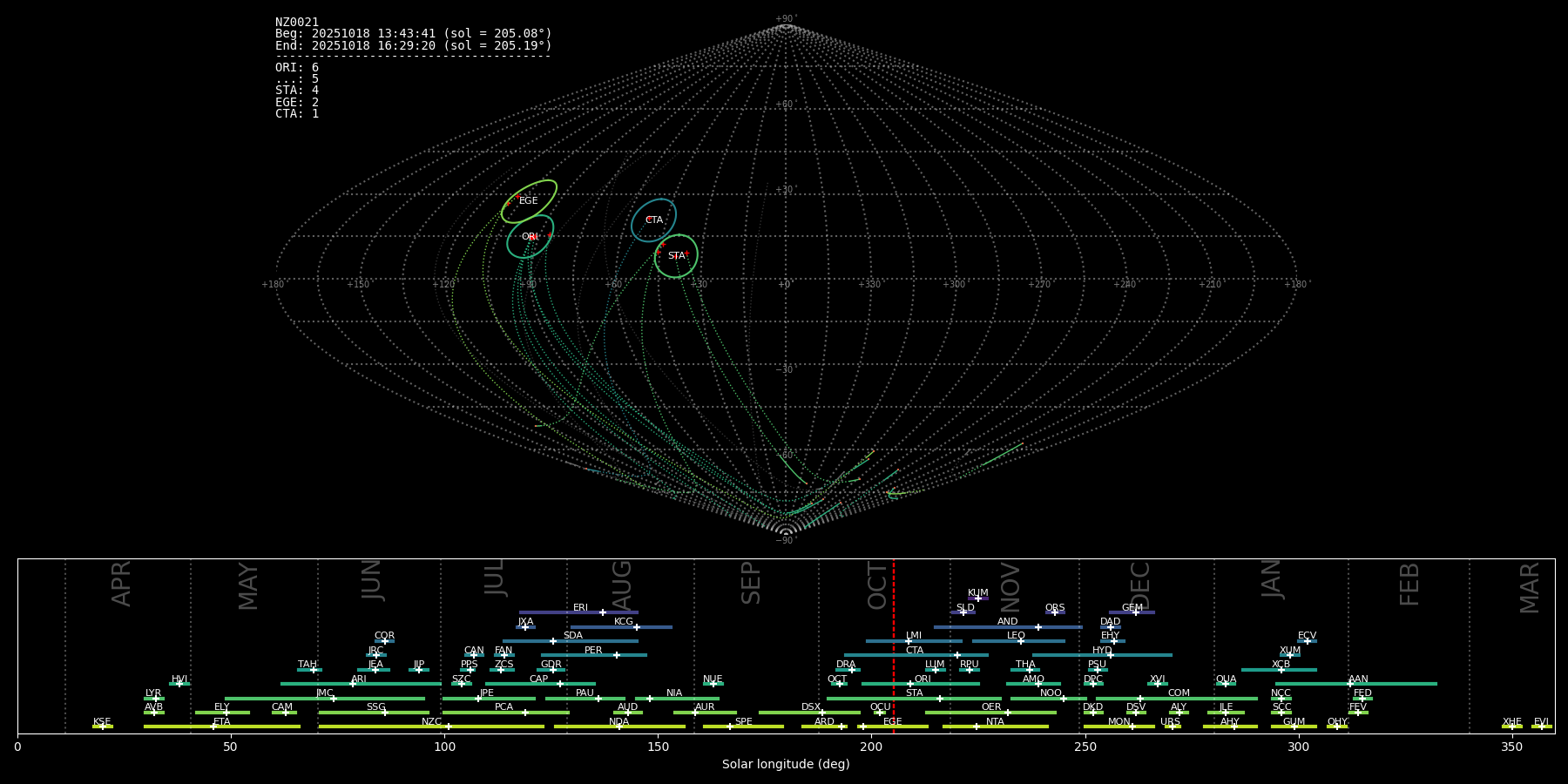Select the XHE shower marker in timeline
This screenshot has width=1568, height=784.
pyautogui.click(x=1512, y=727)
